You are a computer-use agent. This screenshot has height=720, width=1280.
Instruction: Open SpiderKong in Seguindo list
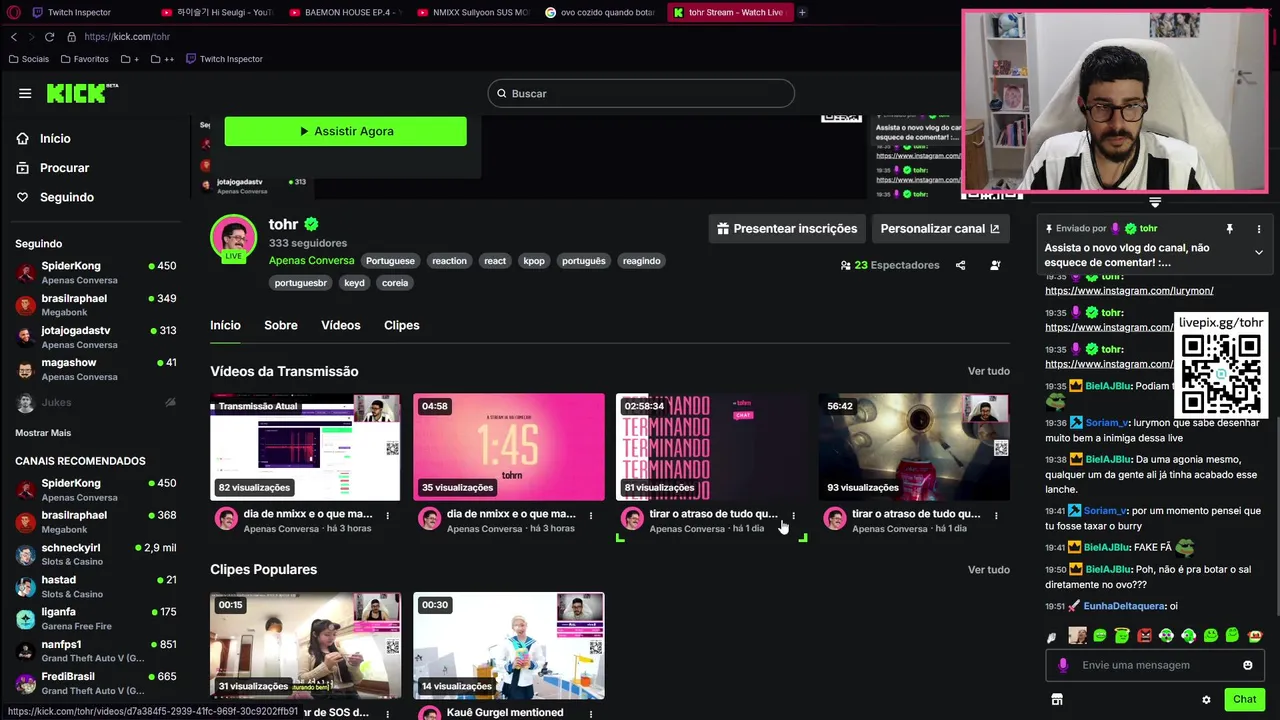point(96,273)
